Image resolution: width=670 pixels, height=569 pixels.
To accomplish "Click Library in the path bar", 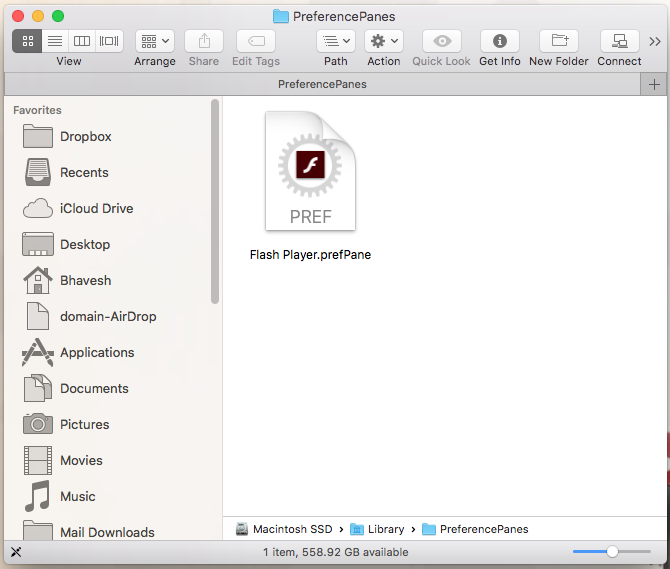I will (x=377, y=529).
